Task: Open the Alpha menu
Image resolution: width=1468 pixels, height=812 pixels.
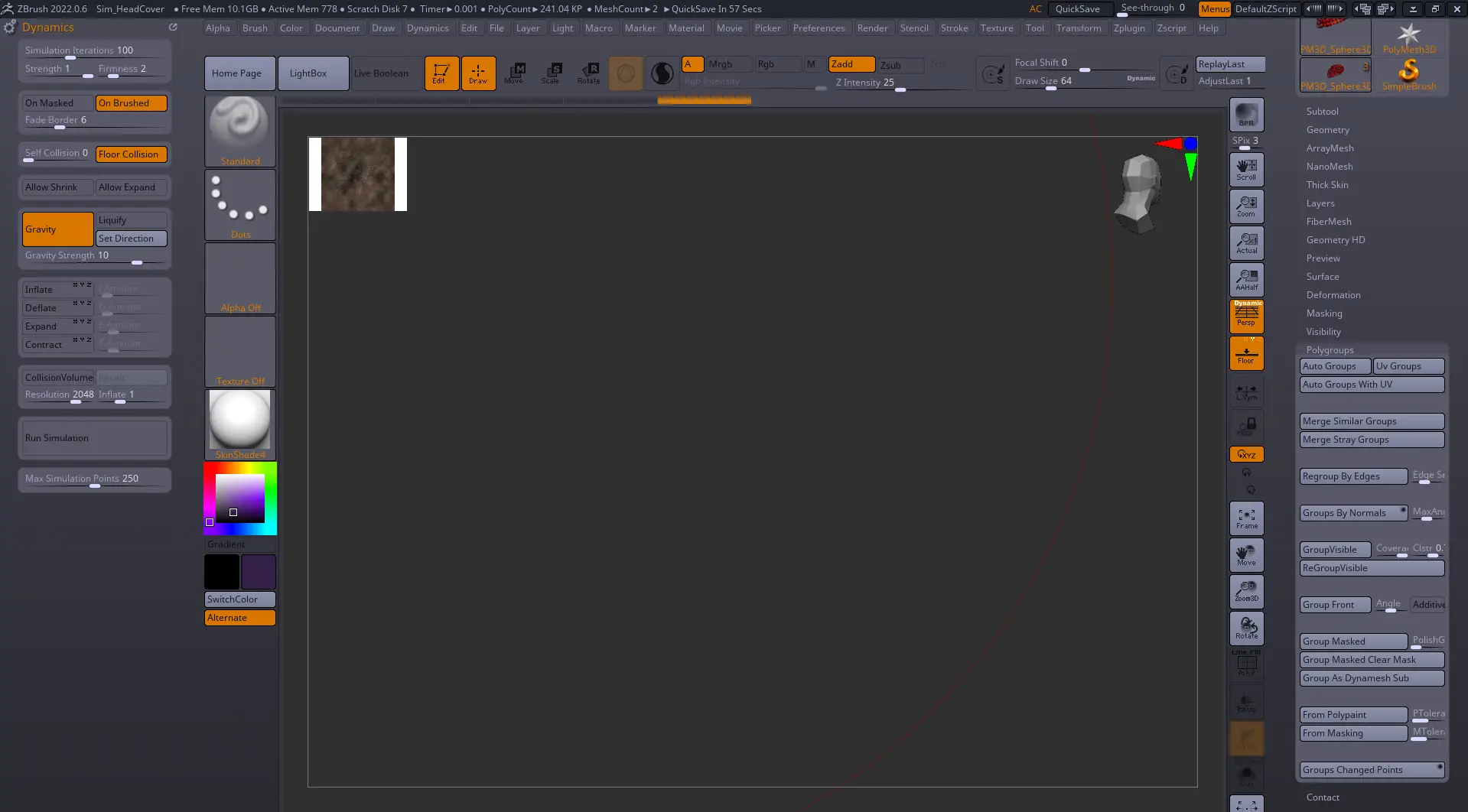Action: tap(218, 28)
